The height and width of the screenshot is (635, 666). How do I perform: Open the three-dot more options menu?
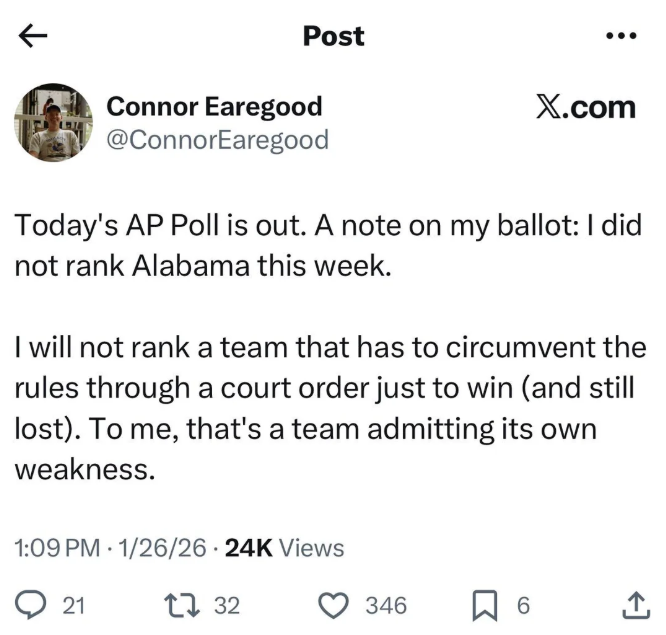tap(621, 36)
